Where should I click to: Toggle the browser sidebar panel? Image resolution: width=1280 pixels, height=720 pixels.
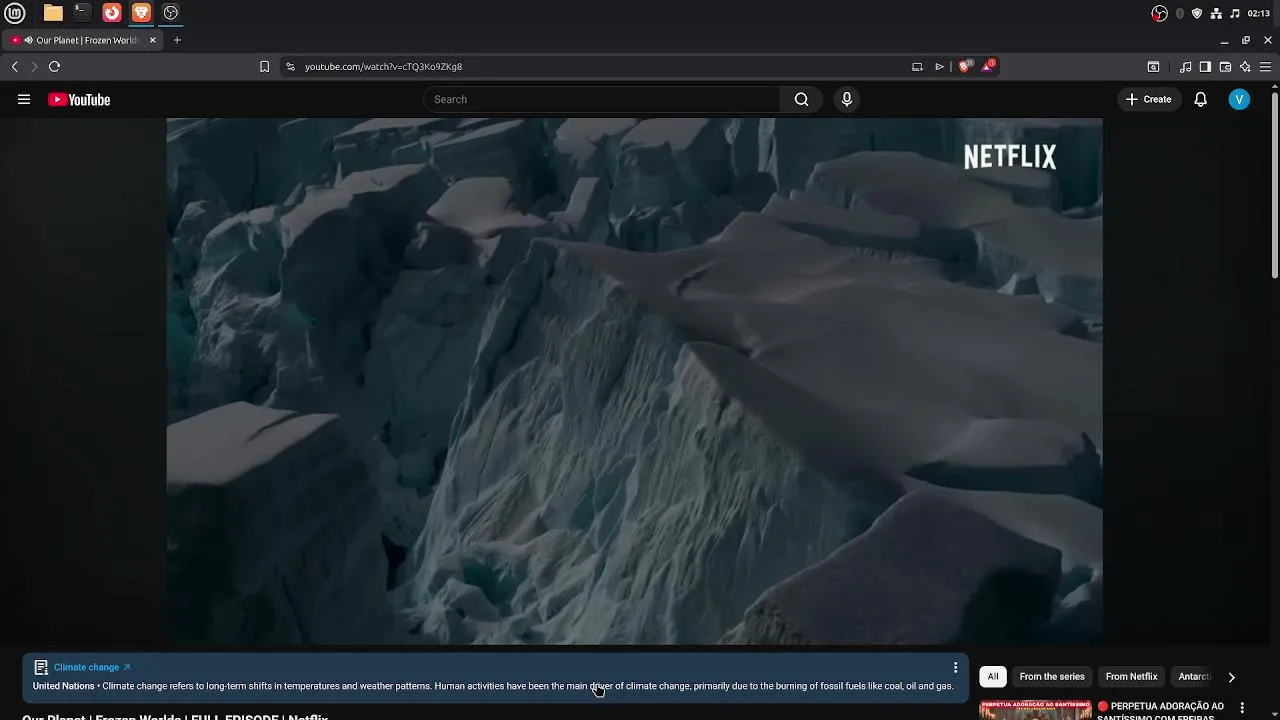pos(1205,67)
